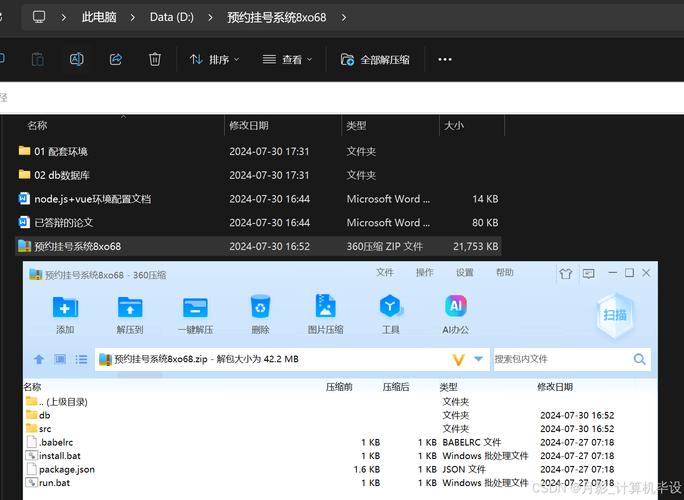The height and width of the screenshot is (500, 684).
Task: Switch to icon view in 360压缩
Action: point(60,359)
